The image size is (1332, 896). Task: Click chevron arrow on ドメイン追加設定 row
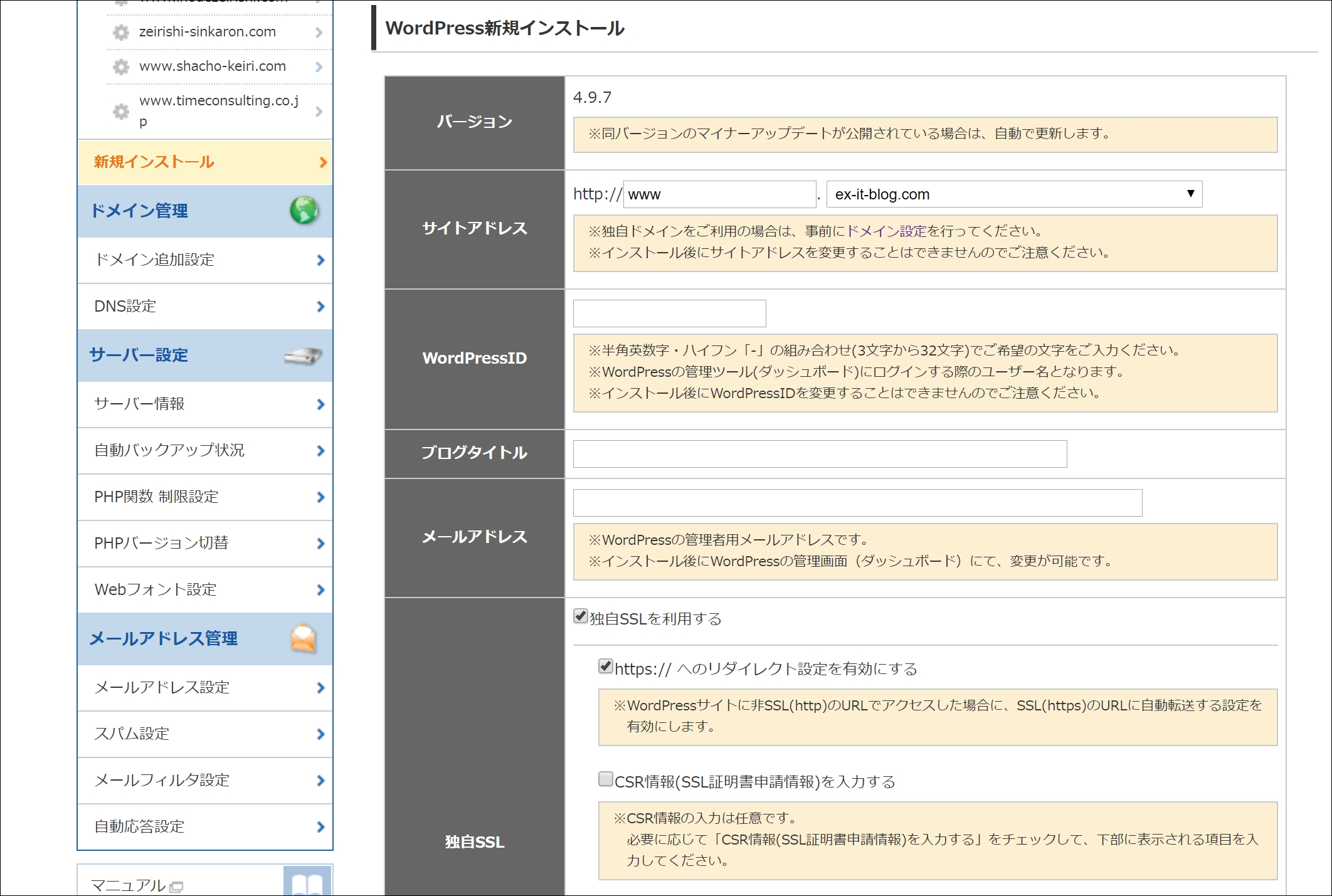320,260
